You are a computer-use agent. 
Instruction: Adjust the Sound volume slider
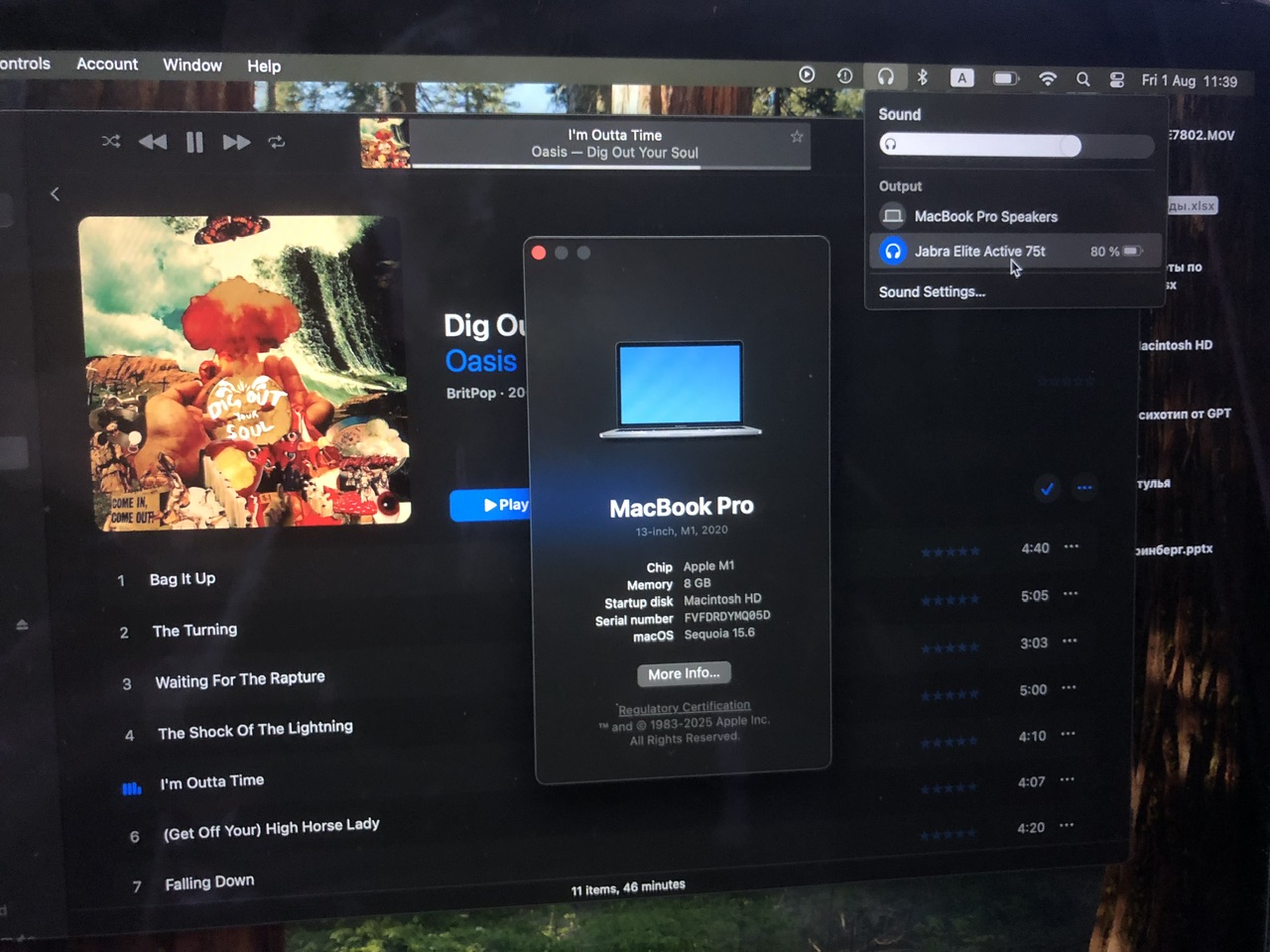pyautogui.click(x=1068, y=146)
